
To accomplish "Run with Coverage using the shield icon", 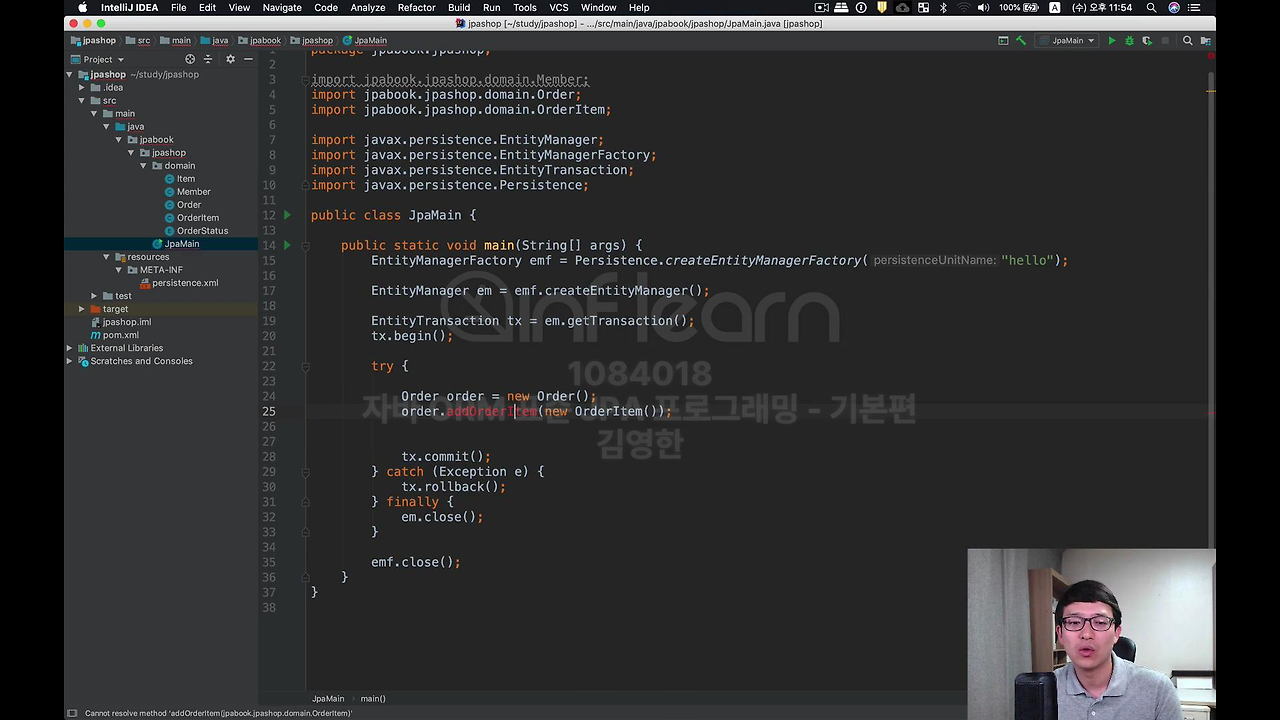I will pos(1147,41).
